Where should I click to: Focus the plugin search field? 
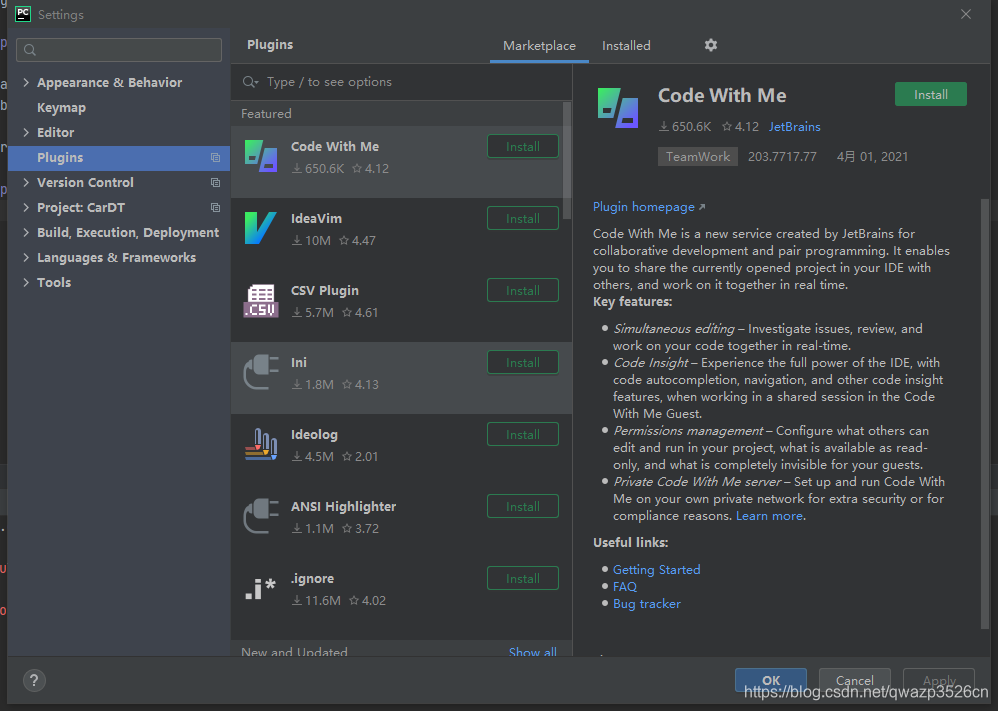tap(401, 82)
